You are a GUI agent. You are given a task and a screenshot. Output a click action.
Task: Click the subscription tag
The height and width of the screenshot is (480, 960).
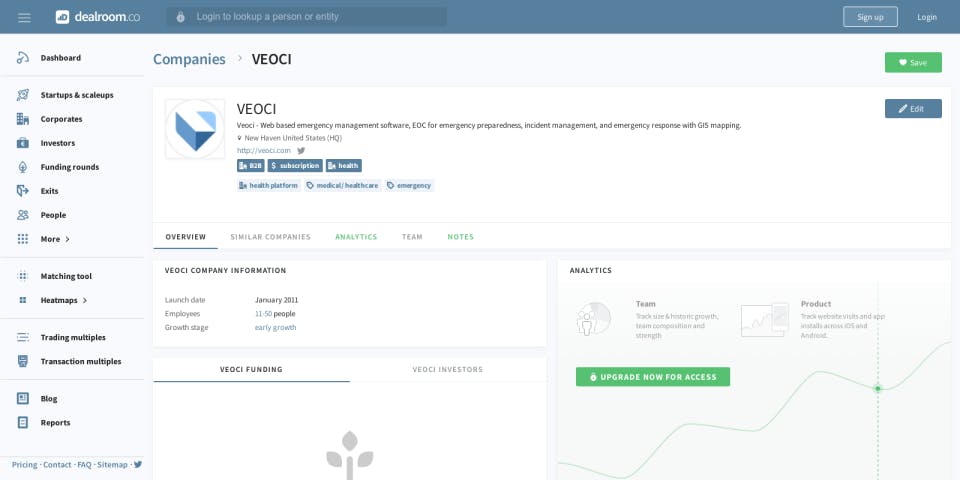(x=295, y=166)
